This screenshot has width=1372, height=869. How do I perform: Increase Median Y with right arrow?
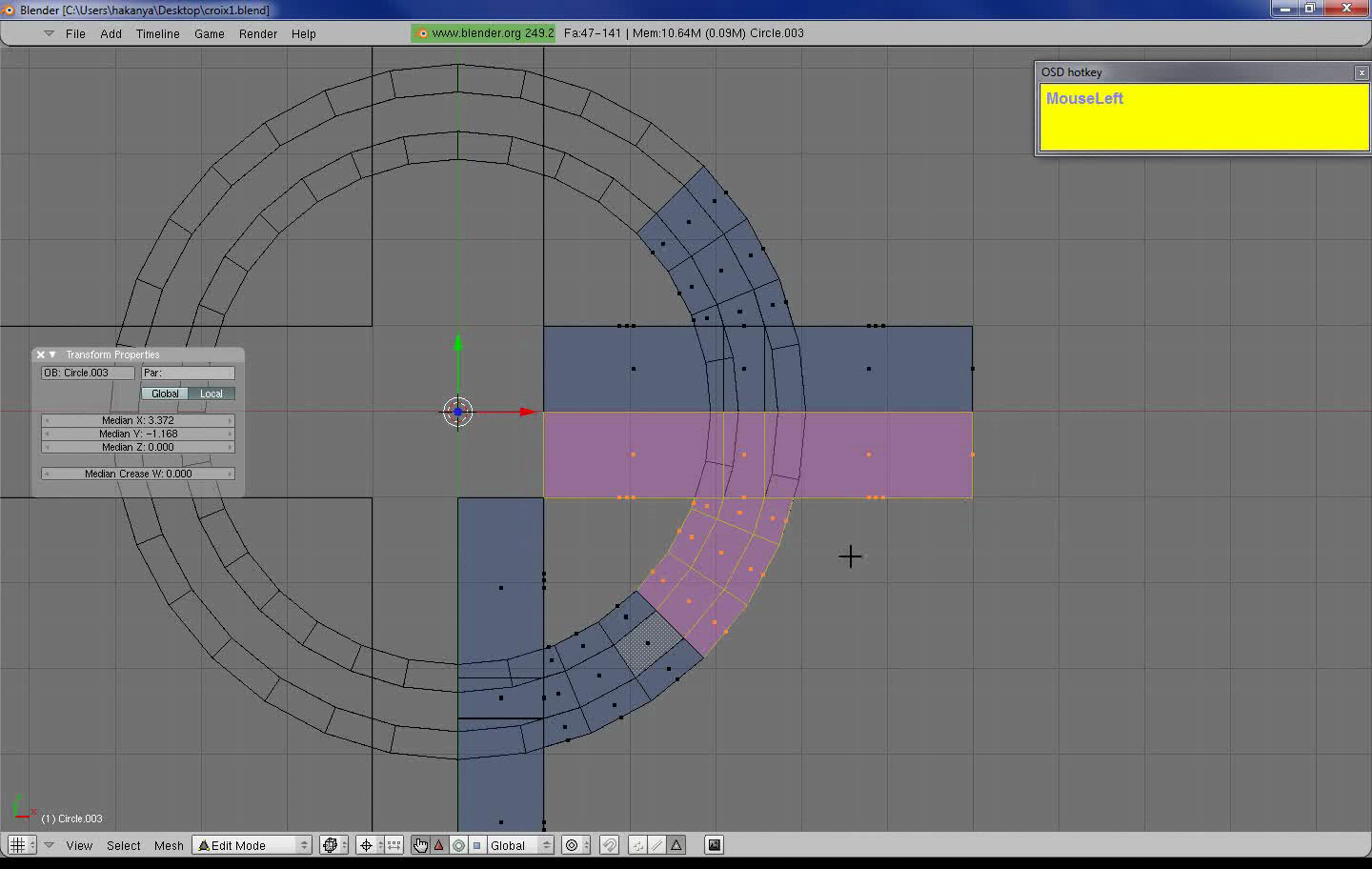(230, 434)
